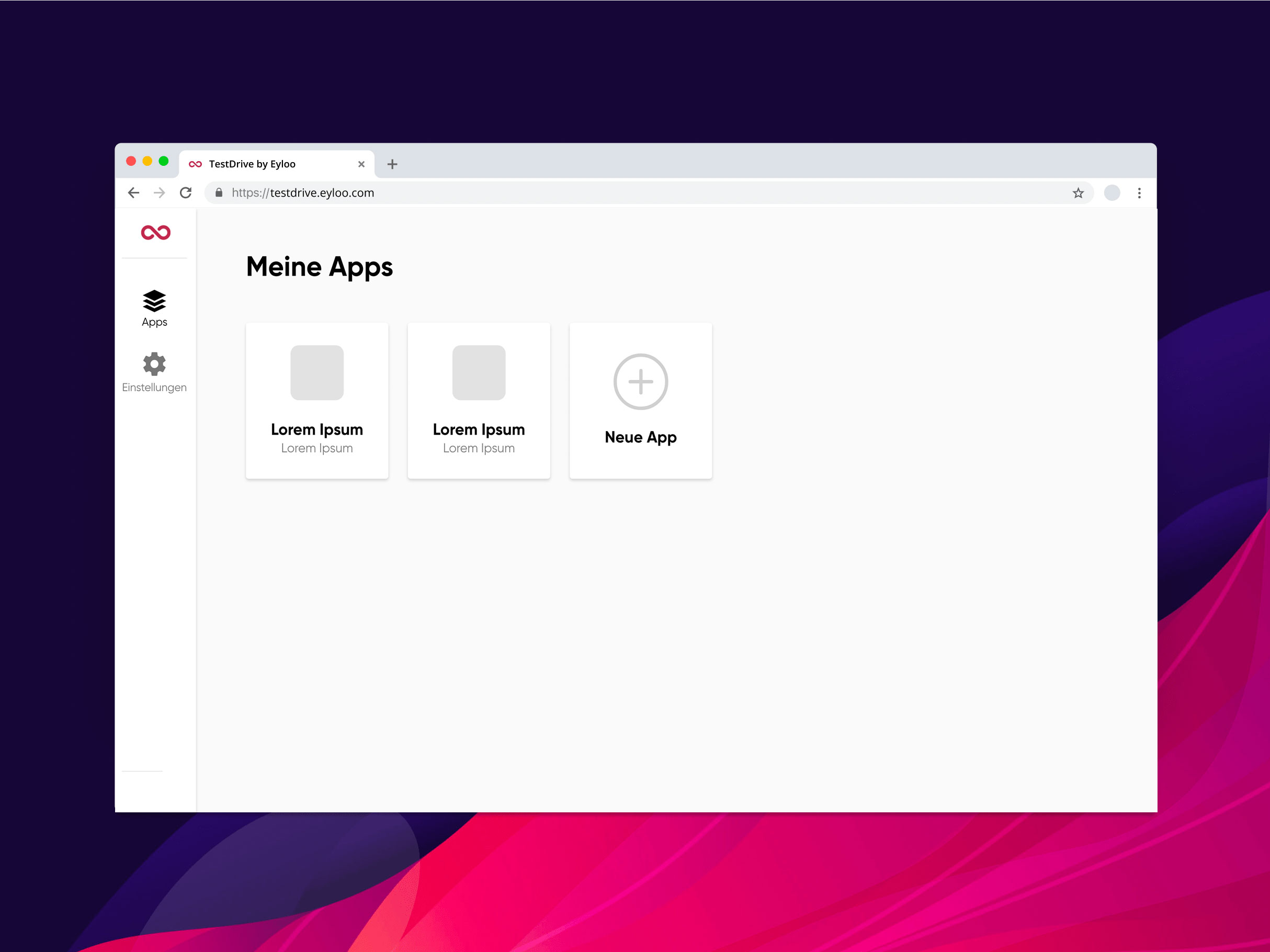Click the browser profile avatar circle
This screenshot has width=1270, height=952.
(1112, 193)
